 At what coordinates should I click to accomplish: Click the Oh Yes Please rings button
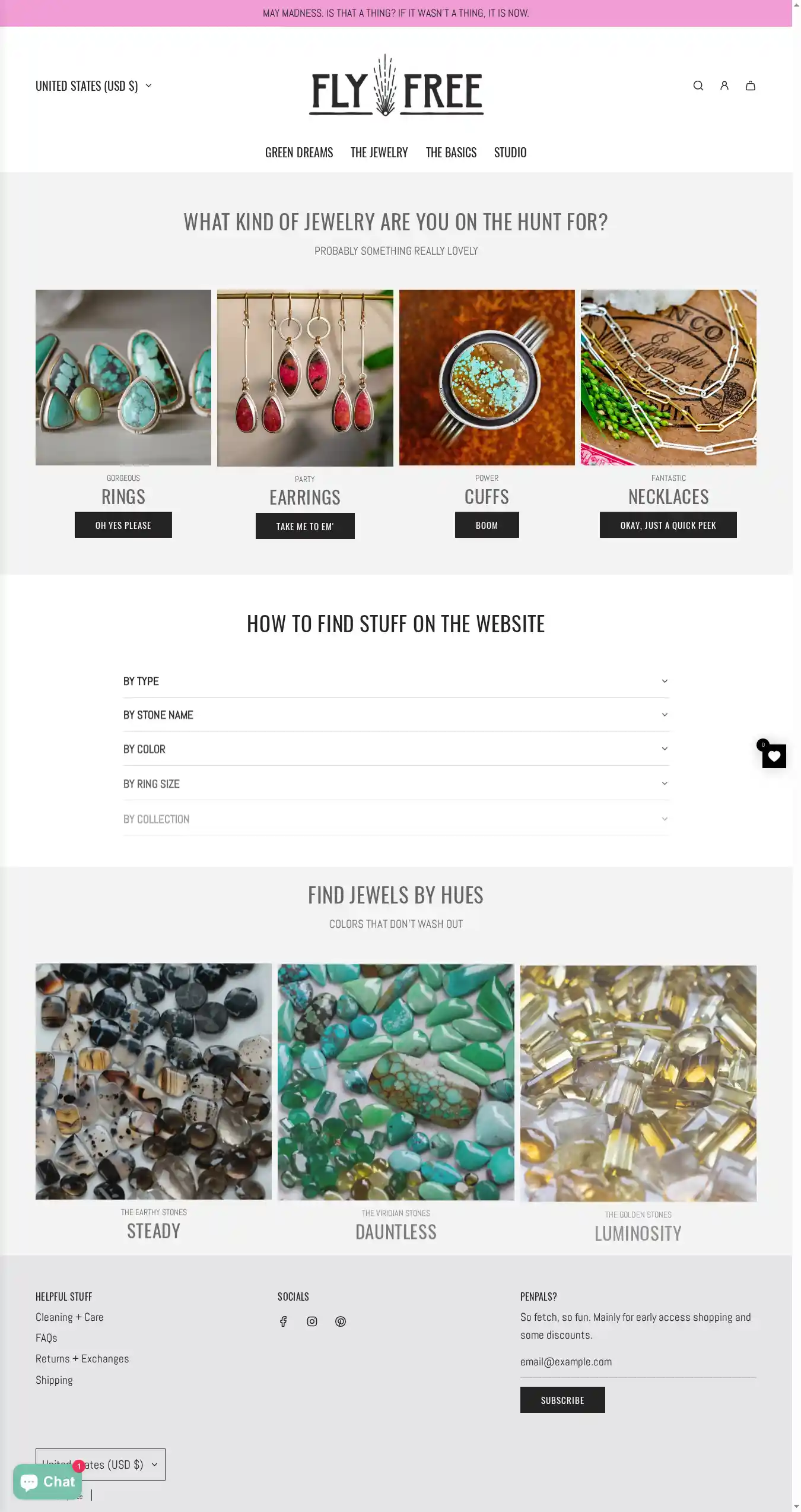123,525
